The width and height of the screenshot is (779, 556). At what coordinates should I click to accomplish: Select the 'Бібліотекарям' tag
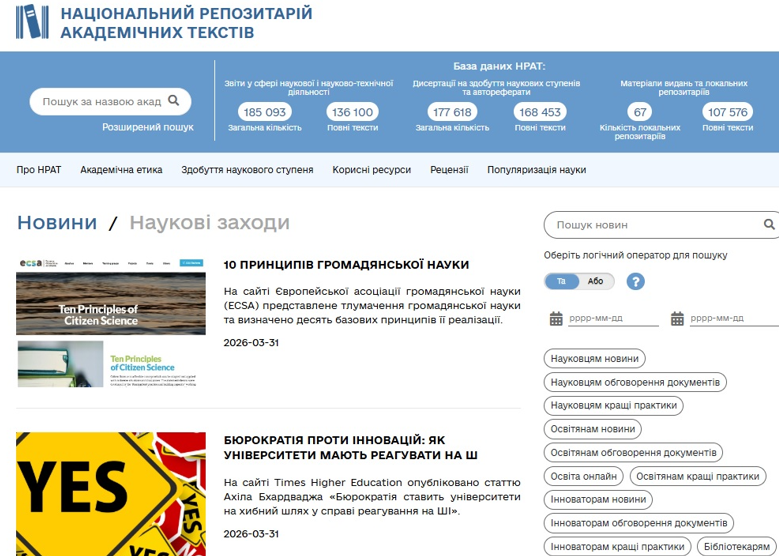(x=737, y=547)
